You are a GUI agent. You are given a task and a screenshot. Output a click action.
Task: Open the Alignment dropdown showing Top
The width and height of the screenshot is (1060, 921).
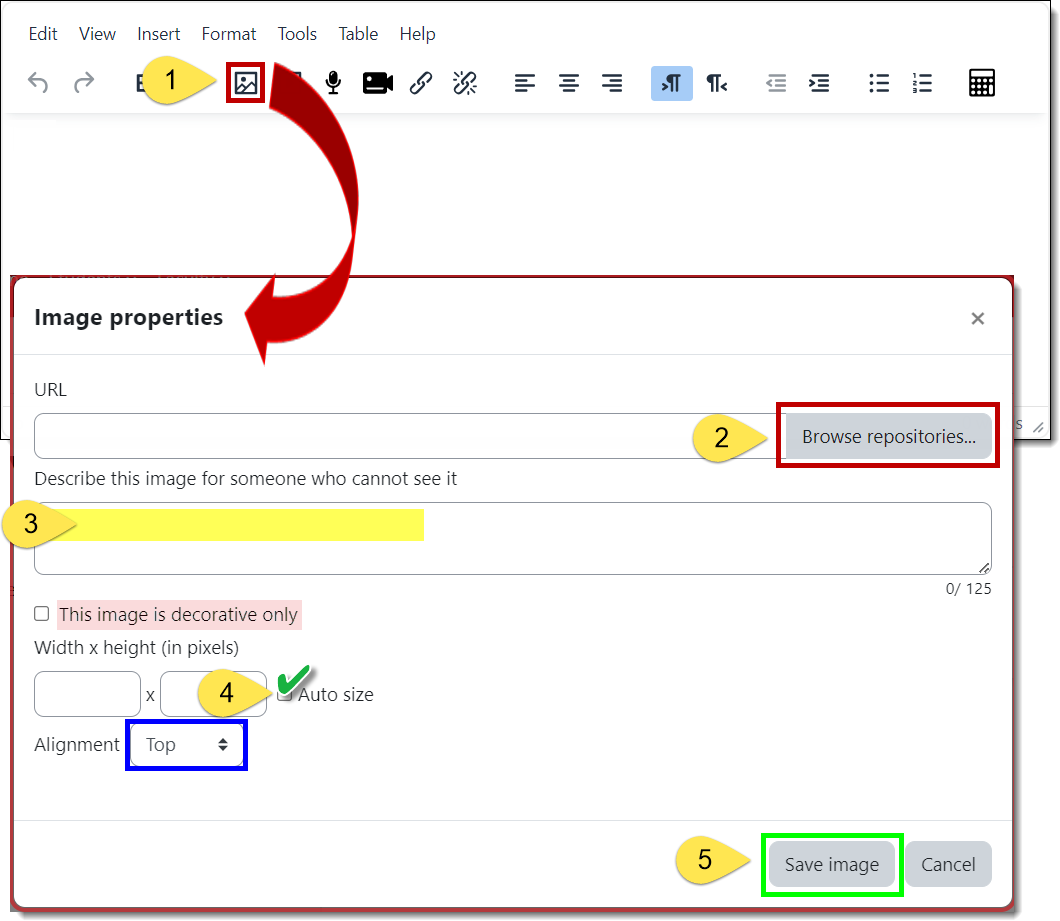click(x=186, y=744)
